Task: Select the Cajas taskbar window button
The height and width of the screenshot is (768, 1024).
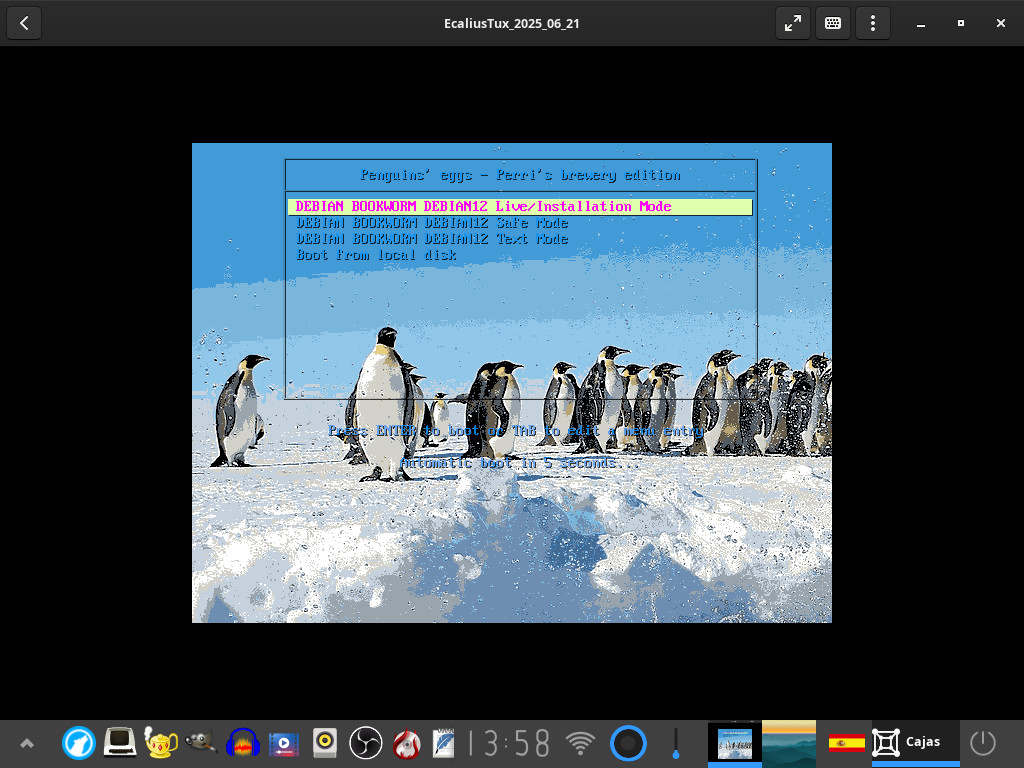Action: (x=916, y=743)
